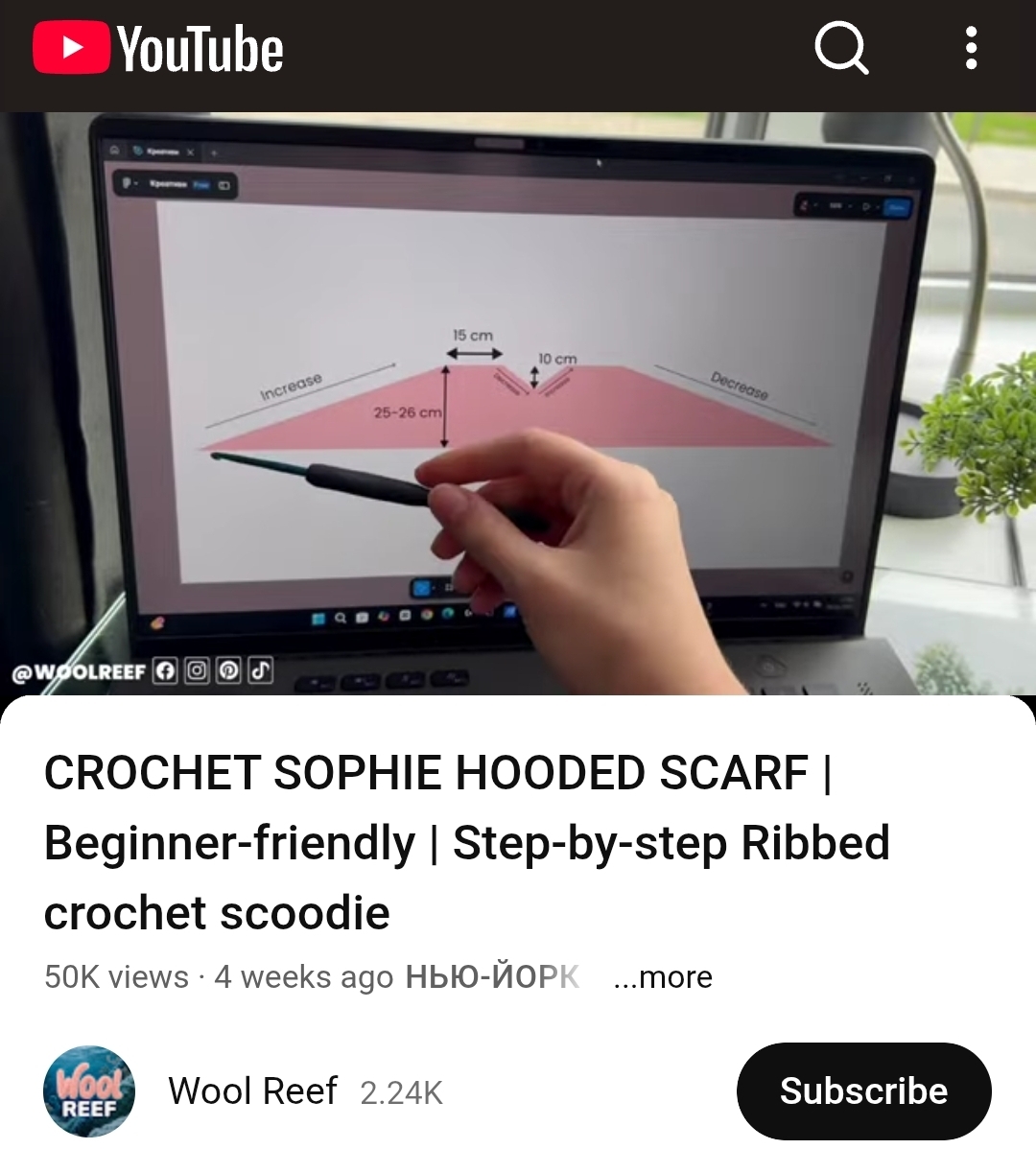Expand the Crochet Sophie Hooded Scarf title
Screen dimensions: 1036x1149
point(467,843)
